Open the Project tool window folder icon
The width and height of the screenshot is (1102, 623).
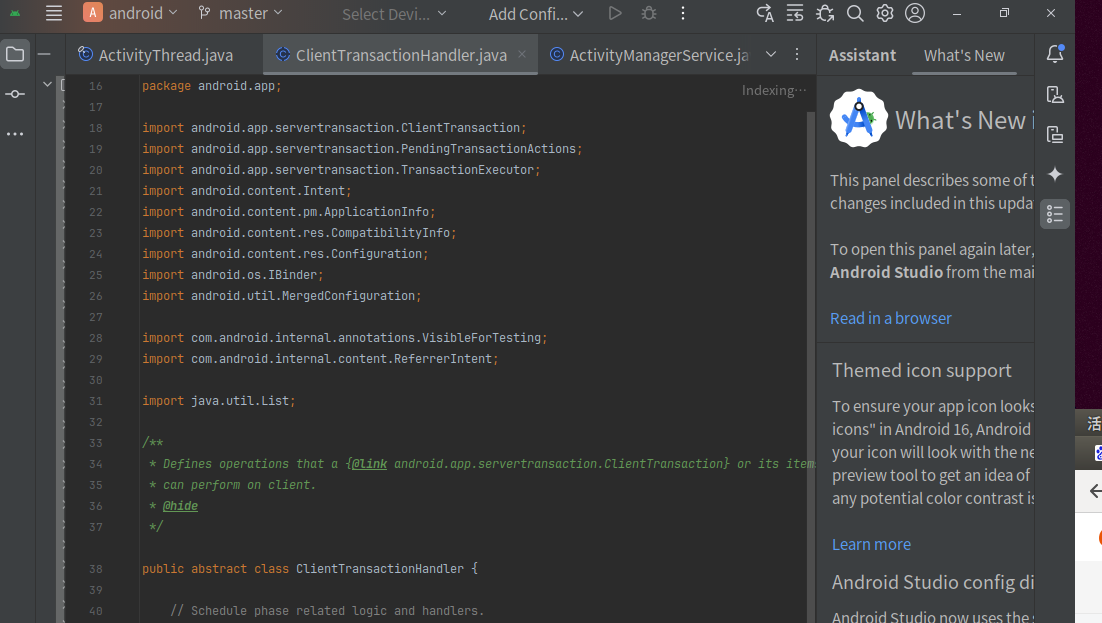click(15, 53)
